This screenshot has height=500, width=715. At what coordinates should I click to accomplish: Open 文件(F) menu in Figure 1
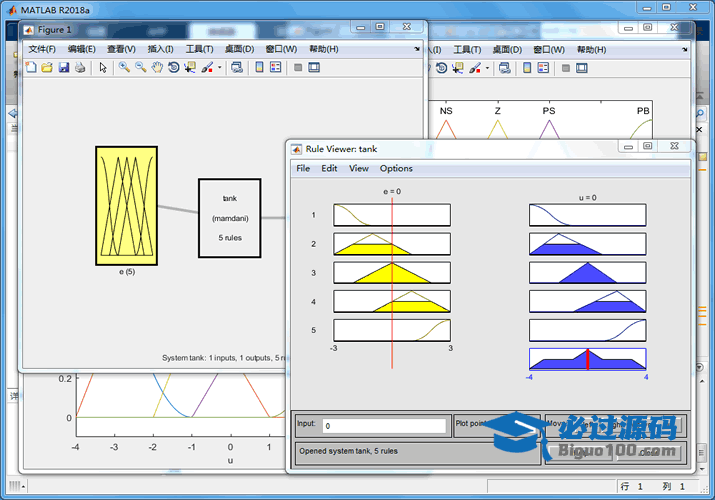[x=42, y=49]
